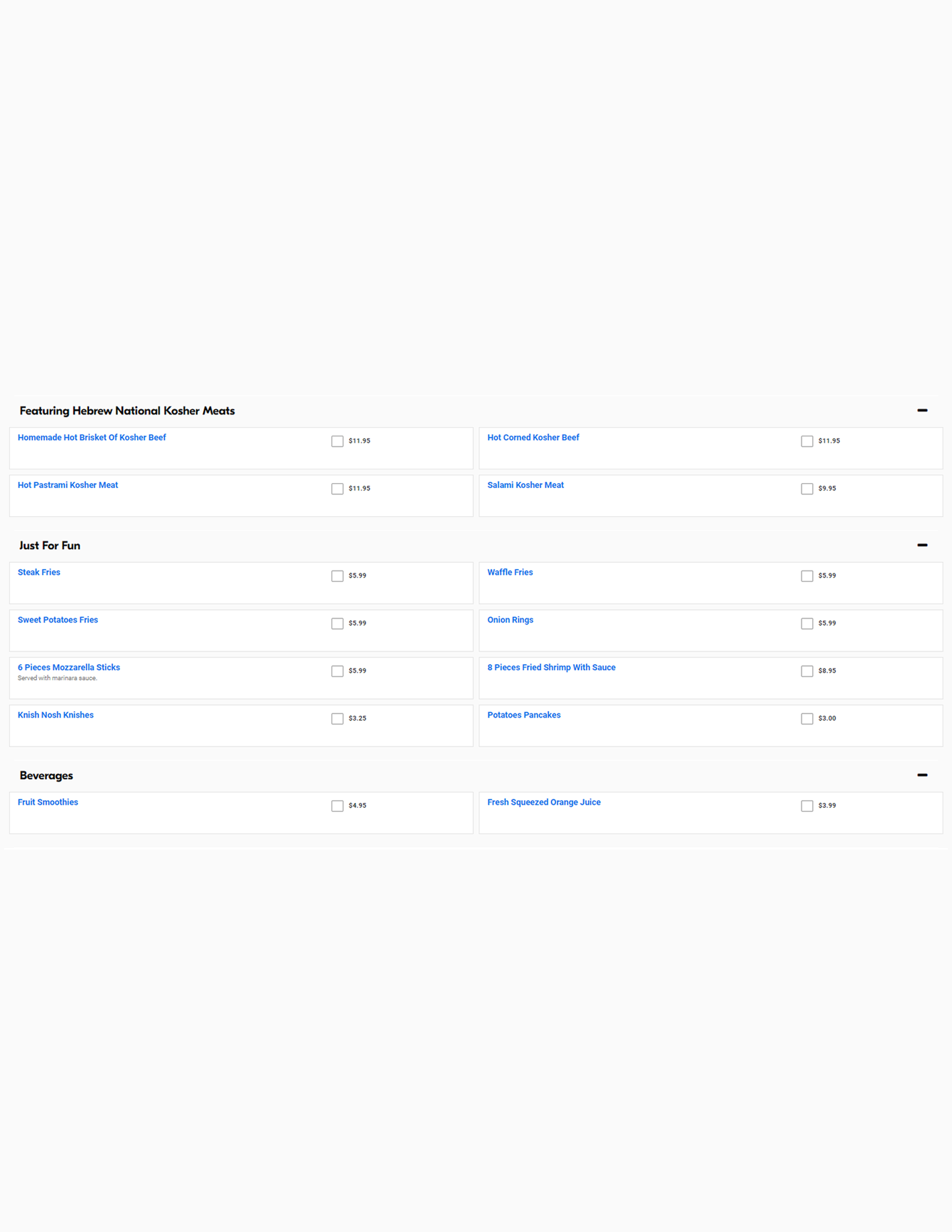Click the Sweet Potatoes Fries link
952x1232 pixels.
58,620
